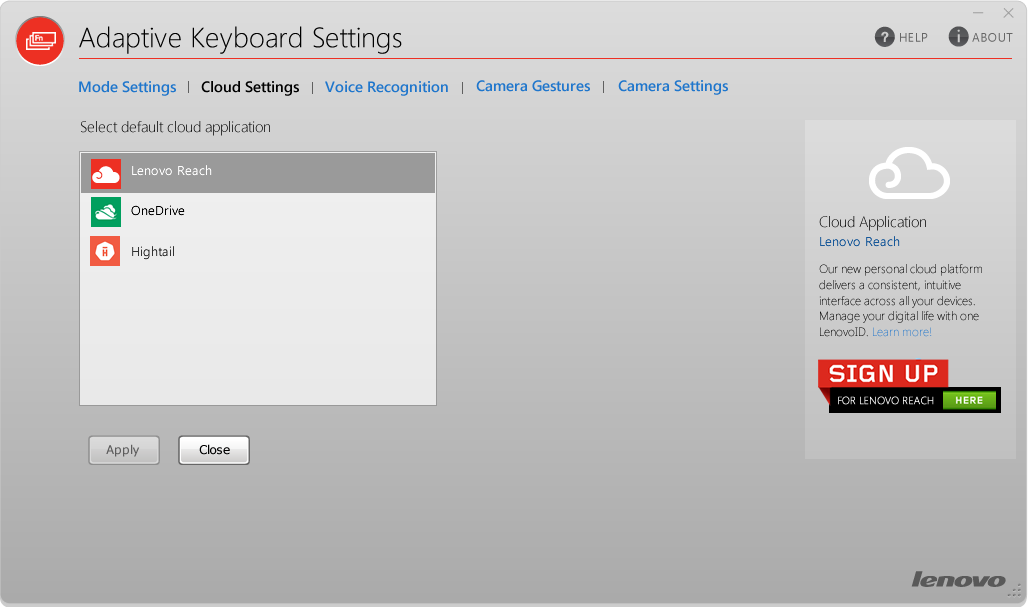Click the Hightail hexagon icon
Image resolution: width=1028 pixels, height=607 pixels.
coord(105,251)
